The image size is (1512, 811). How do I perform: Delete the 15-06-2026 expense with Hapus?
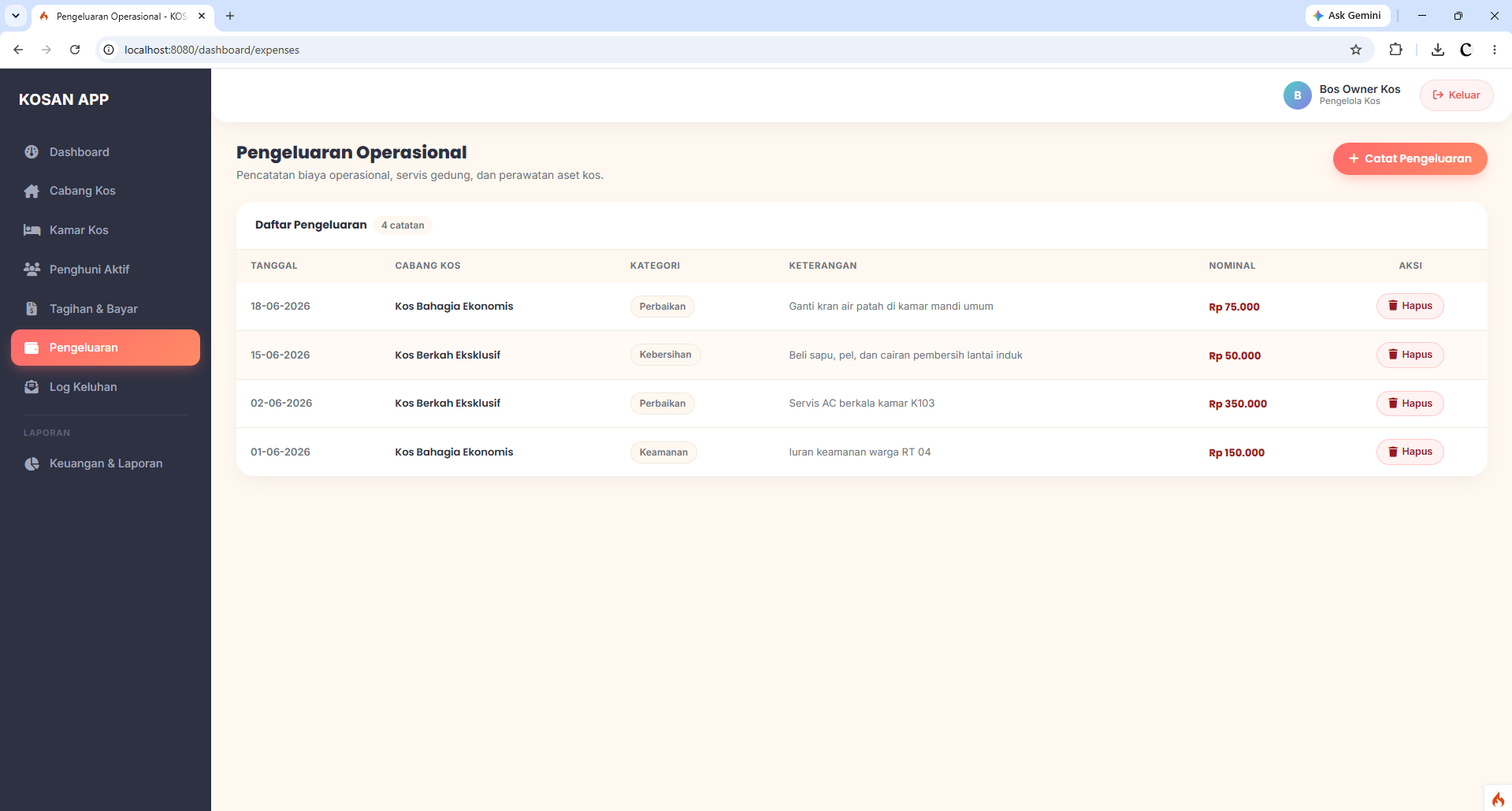[1410, 355]
